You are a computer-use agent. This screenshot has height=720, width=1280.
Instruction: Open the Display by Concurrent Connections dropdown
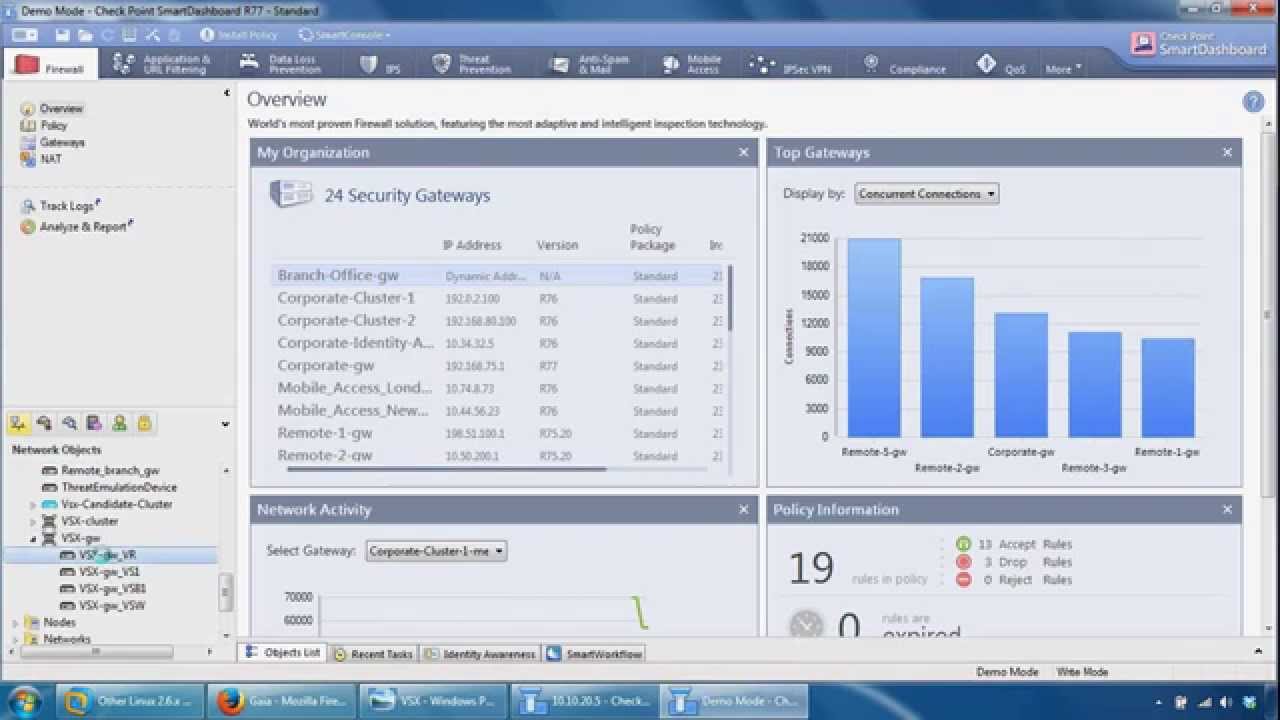click(927, 194)
